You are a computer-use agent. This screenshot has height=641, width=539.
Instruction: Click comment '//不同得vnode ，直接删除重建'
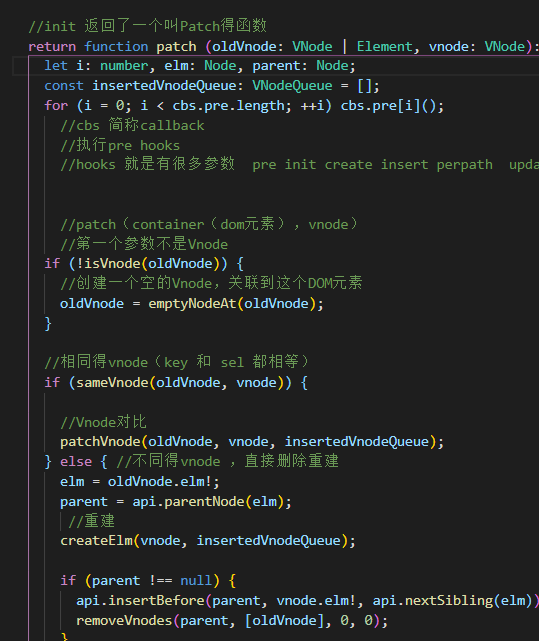tap(227, 462)
